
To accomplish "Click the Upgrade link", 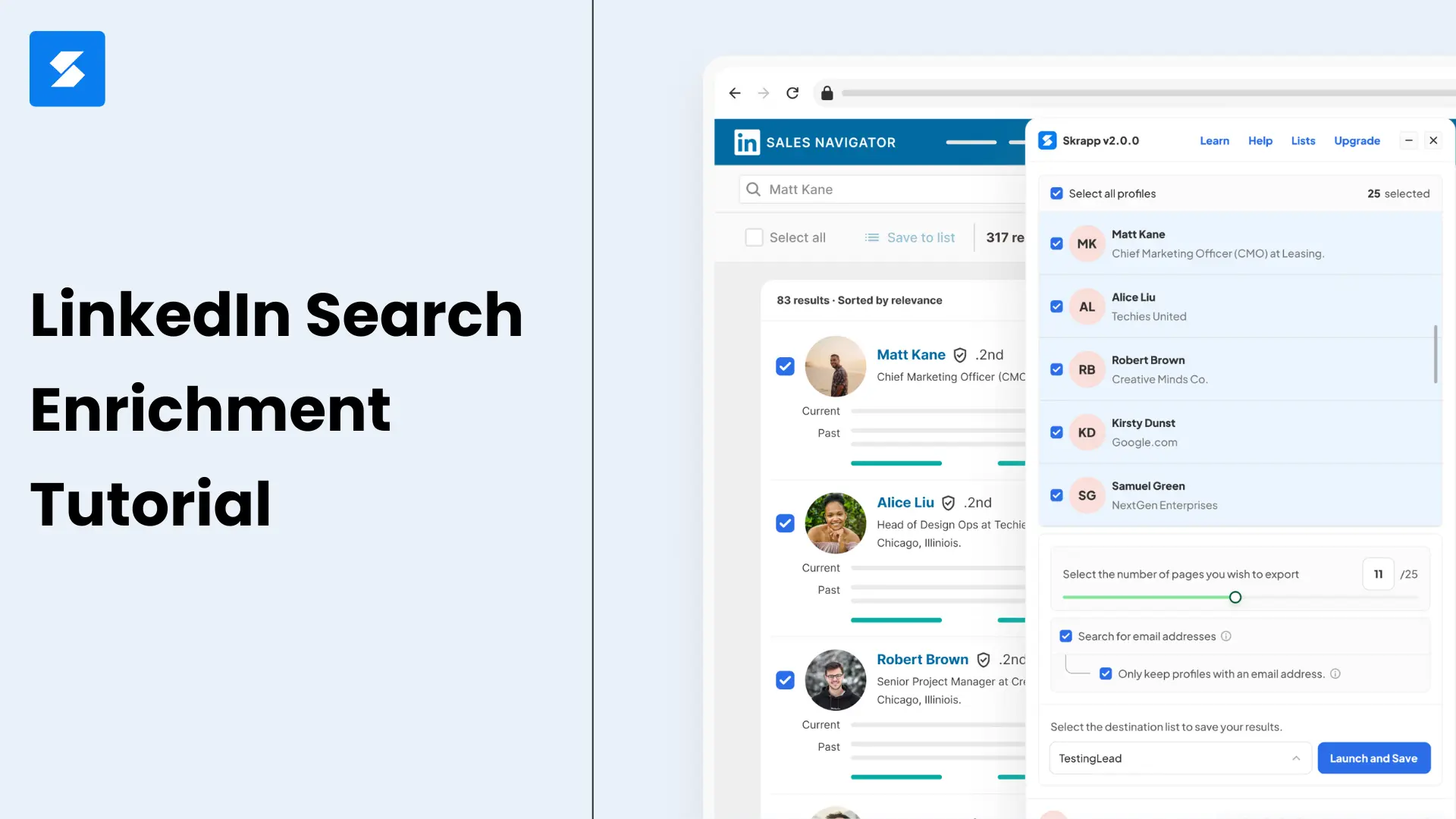I will (x=1357, y=141).
